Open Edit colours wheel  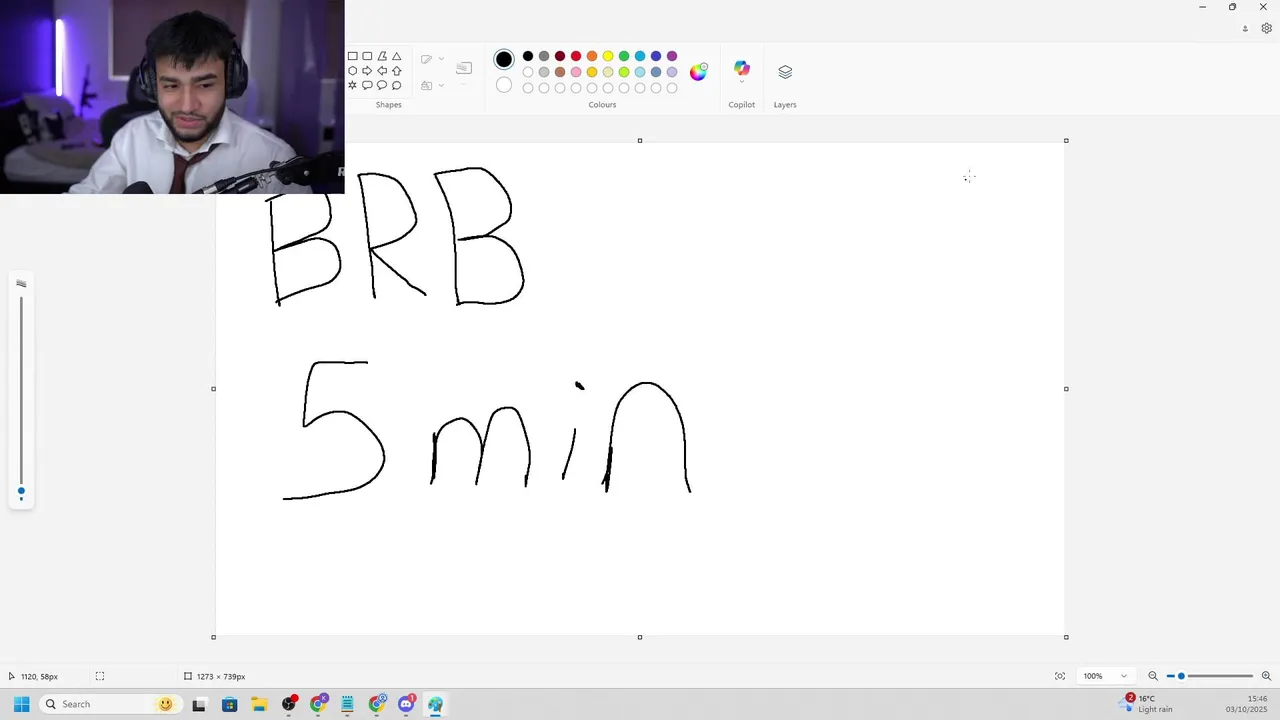698,71
